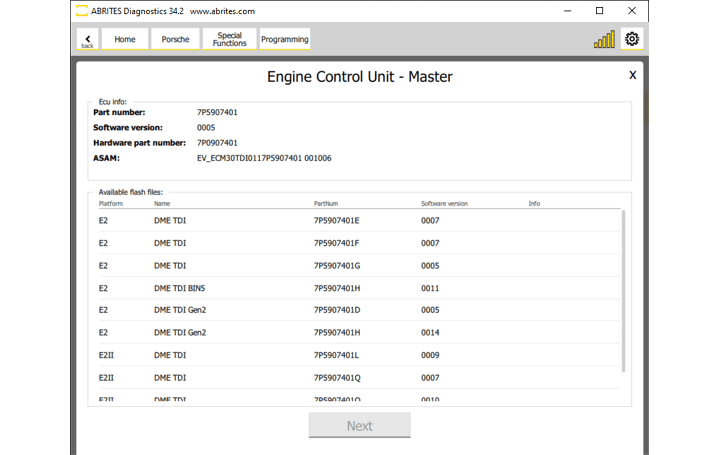Image resolution: width=719 pixels, height=455 pixels.
Task: Switch to the Programming section
Action: (284, 39)
